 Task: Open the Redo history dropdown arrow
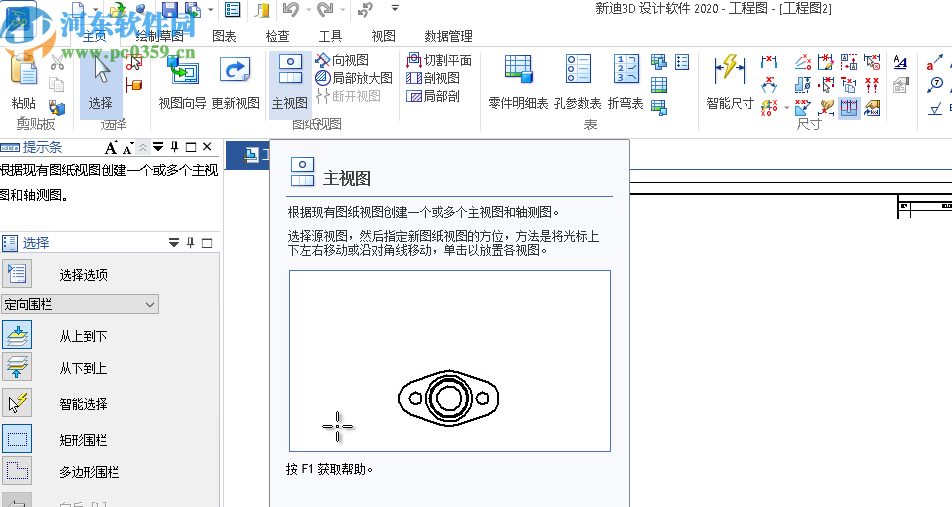(342, 9)
